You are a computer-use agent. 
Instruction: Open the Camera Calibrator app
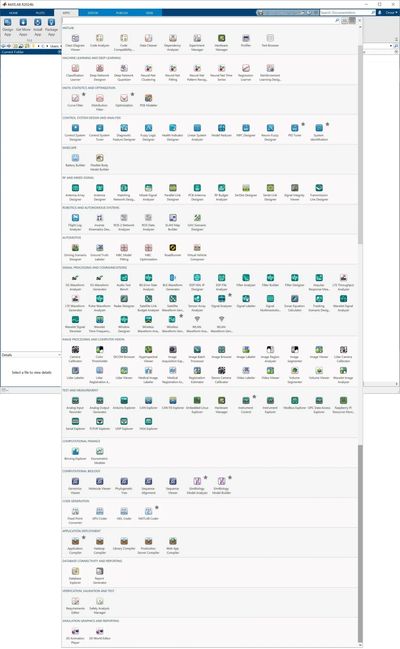click(75, 354)
